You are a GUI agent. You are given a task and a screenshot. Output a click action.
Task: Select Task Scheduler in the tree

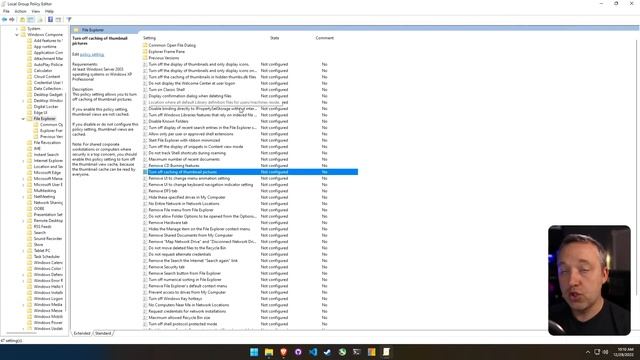click(x=47, y=257)
